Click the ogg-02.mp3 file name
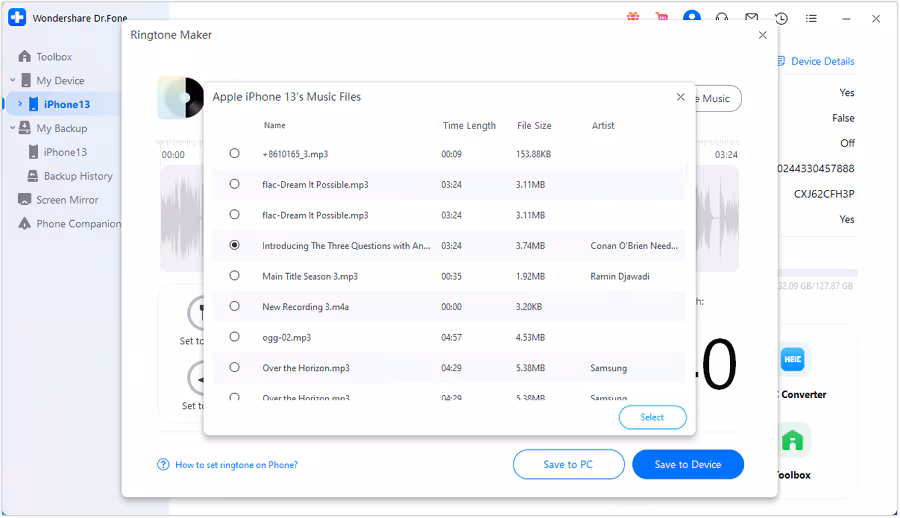Screen dimensions: 900x518 (286, 337)
